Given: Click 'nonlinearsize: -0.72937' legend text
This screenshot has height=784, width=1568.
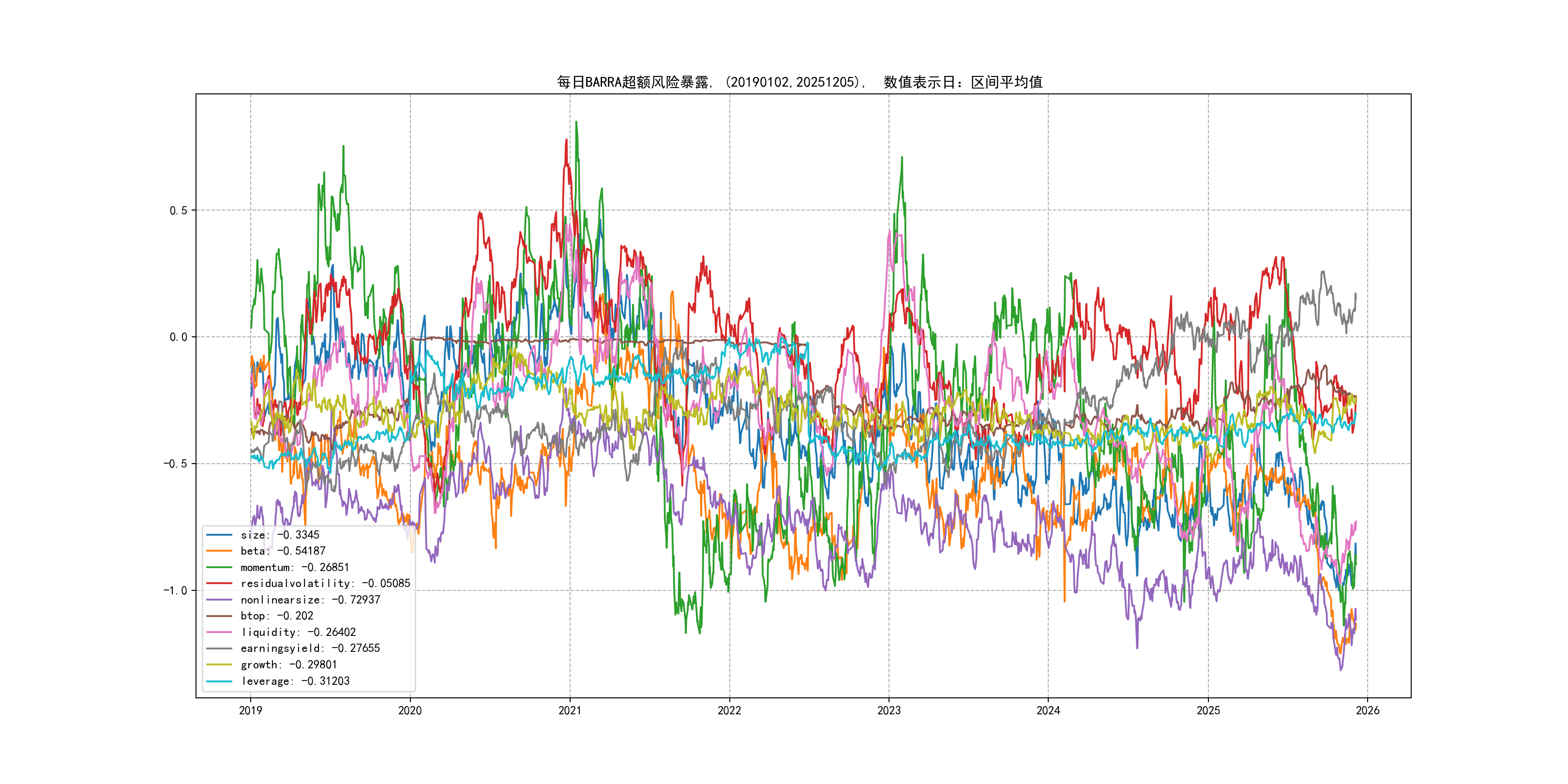Looking at the screenshot, I should [x=310, y=600].
